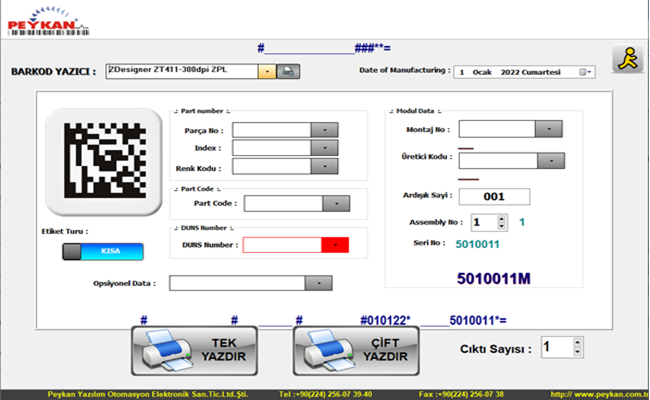Toggle the KISA label type switch
Image resolution: width=650 pixels, height=400 pixels.
(x=103, y=251)
